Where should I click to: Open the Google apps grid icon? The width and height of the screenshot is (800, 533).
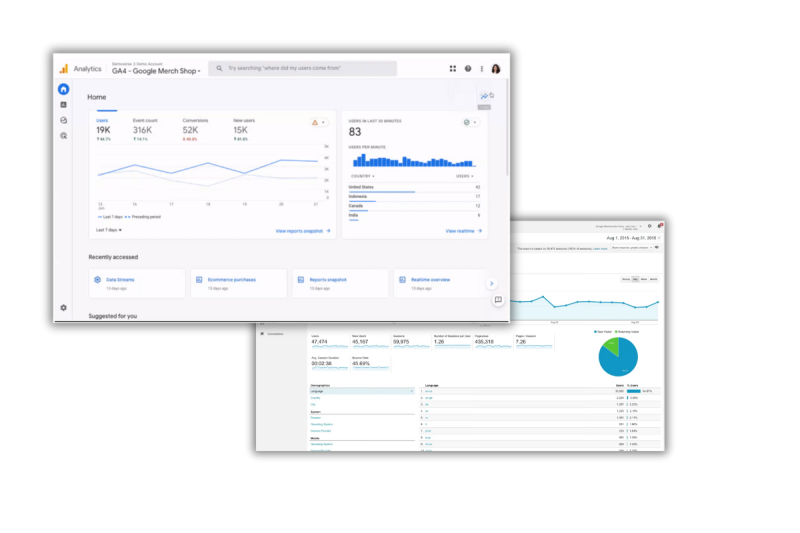click(x=453, y=68)
